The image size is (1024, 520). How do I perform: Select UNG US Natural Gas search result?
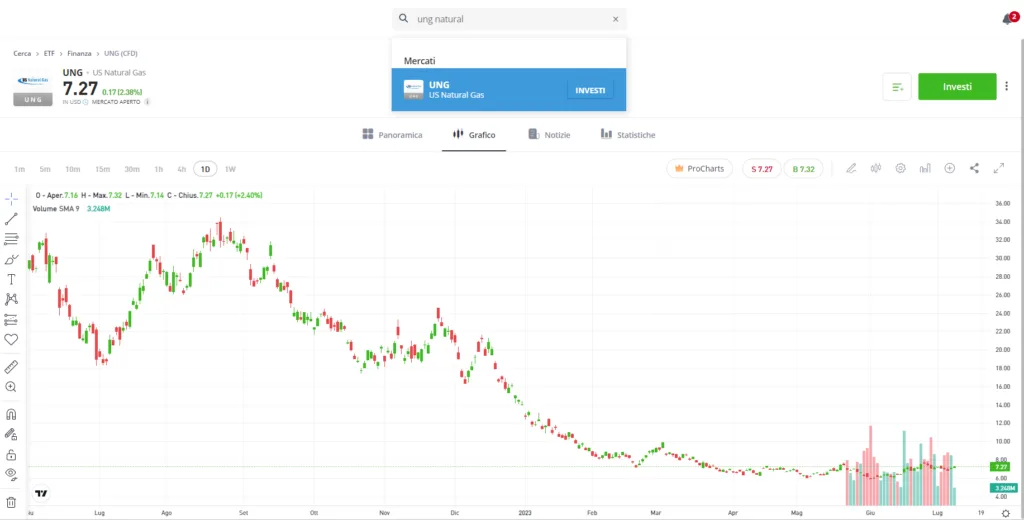[509, 89]
